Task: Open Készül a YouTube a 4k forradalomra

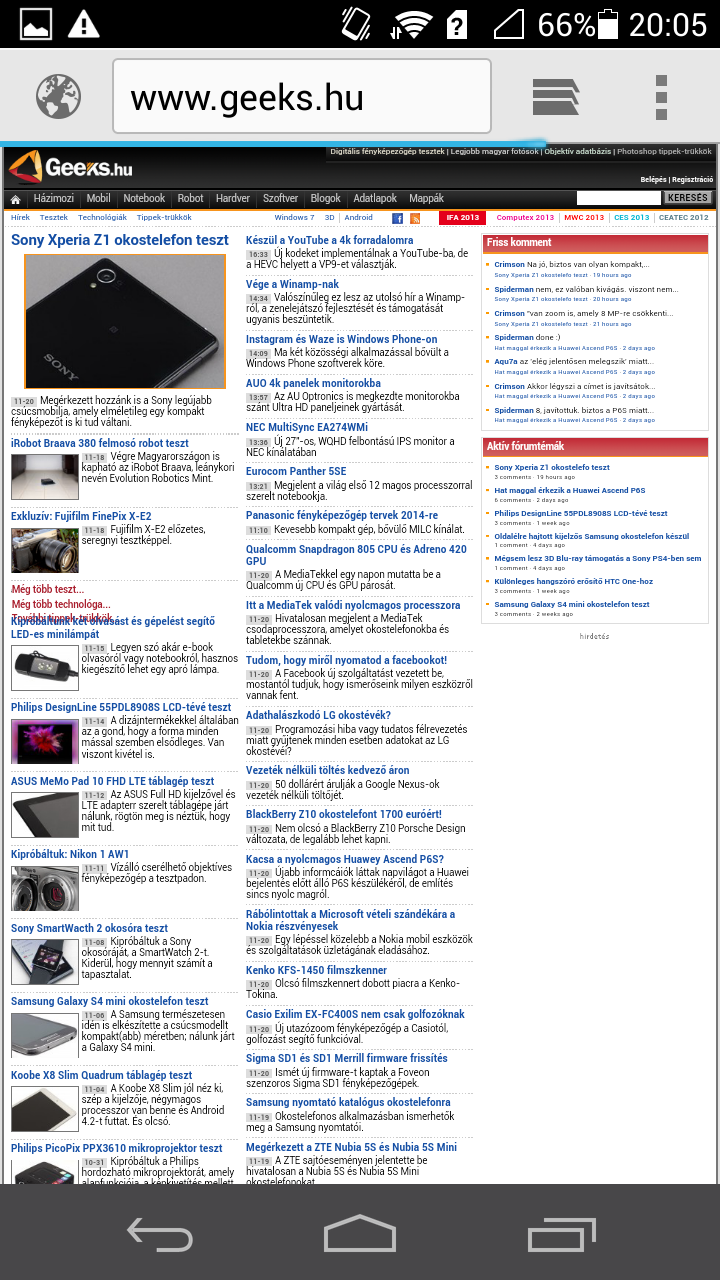Action: (330, 240)
